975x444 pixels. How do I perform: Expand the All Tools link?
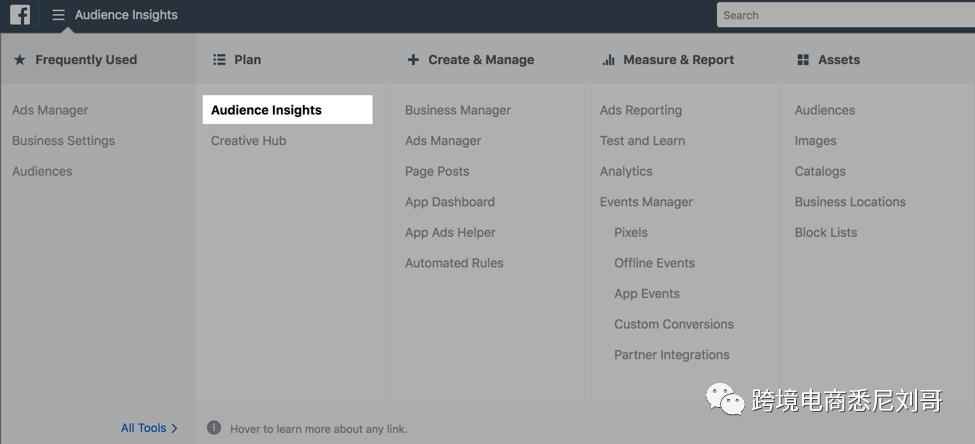149,428
